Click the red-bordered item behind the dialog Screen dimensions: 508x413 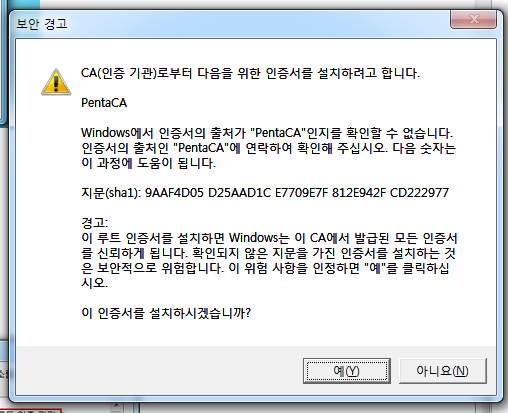coord(31,411)
